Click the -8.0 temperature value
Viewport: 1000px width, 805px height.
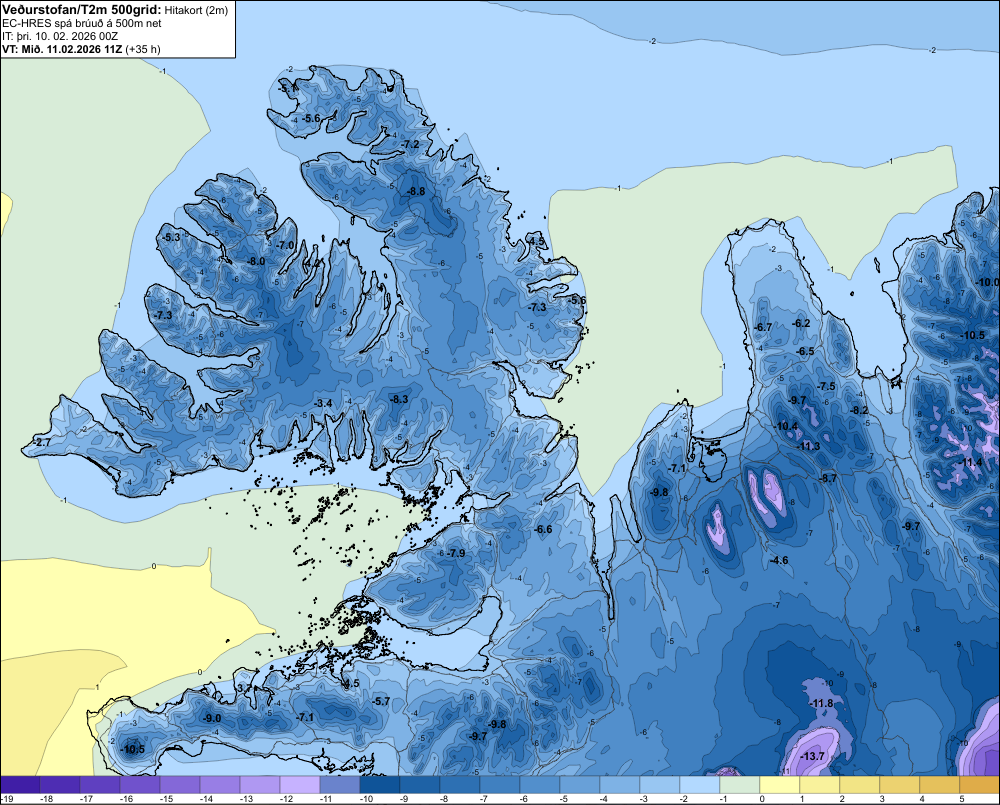[256, 261]
